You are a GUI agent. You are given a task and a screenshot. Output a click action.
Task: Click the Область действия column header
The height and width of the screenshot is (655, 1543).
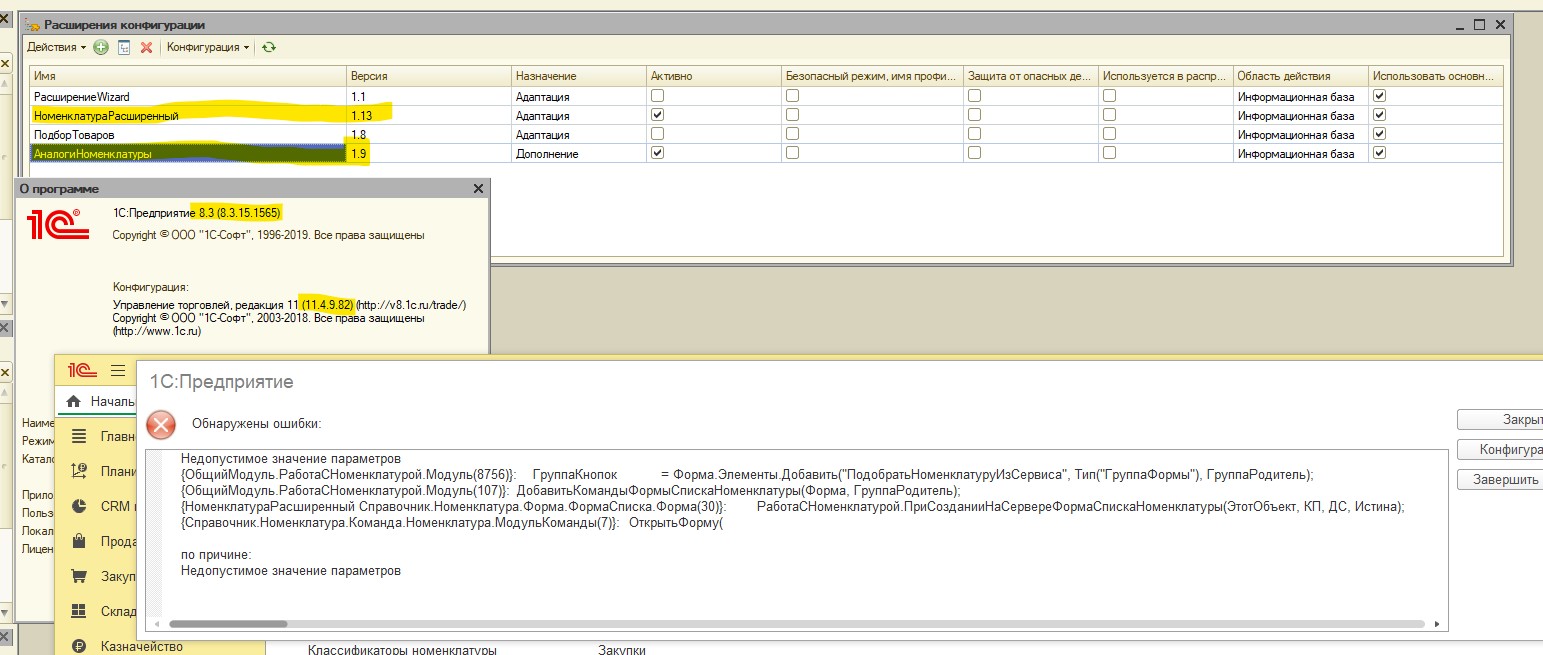(1300, 76)
